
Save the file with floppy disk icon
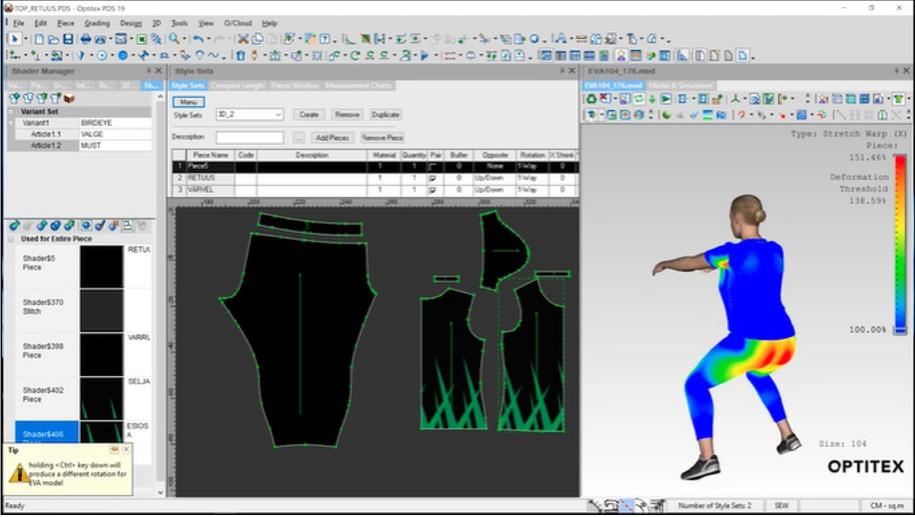(68, 39)
